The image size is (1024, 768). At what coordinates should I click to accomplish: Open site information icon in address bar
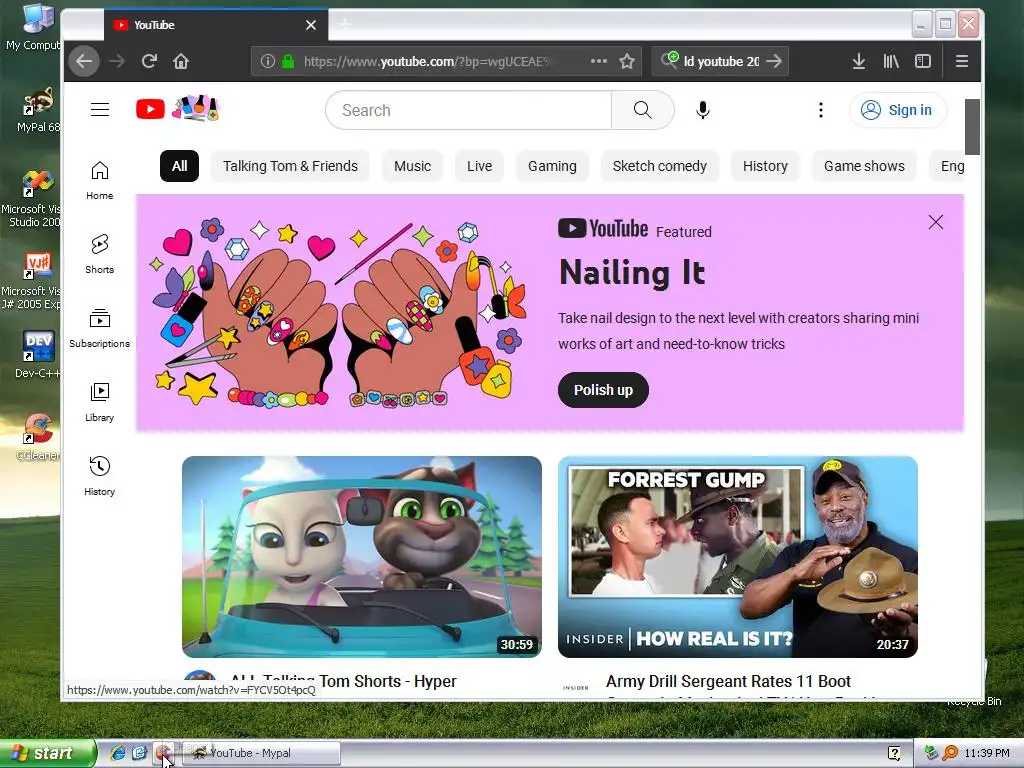(x=268, y=61)
